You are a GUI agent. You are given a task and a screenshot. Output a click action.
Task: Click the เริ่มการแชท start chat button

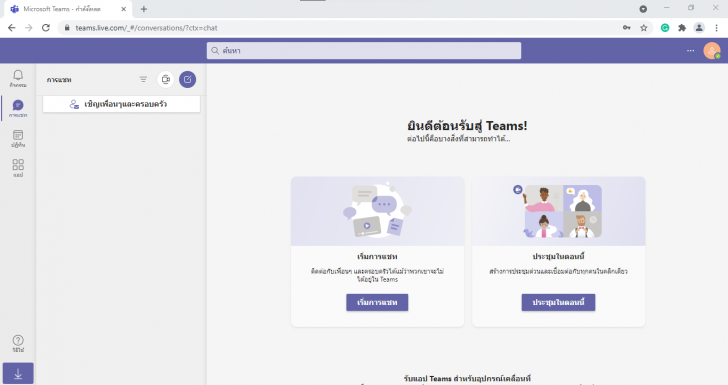point(377,302)
